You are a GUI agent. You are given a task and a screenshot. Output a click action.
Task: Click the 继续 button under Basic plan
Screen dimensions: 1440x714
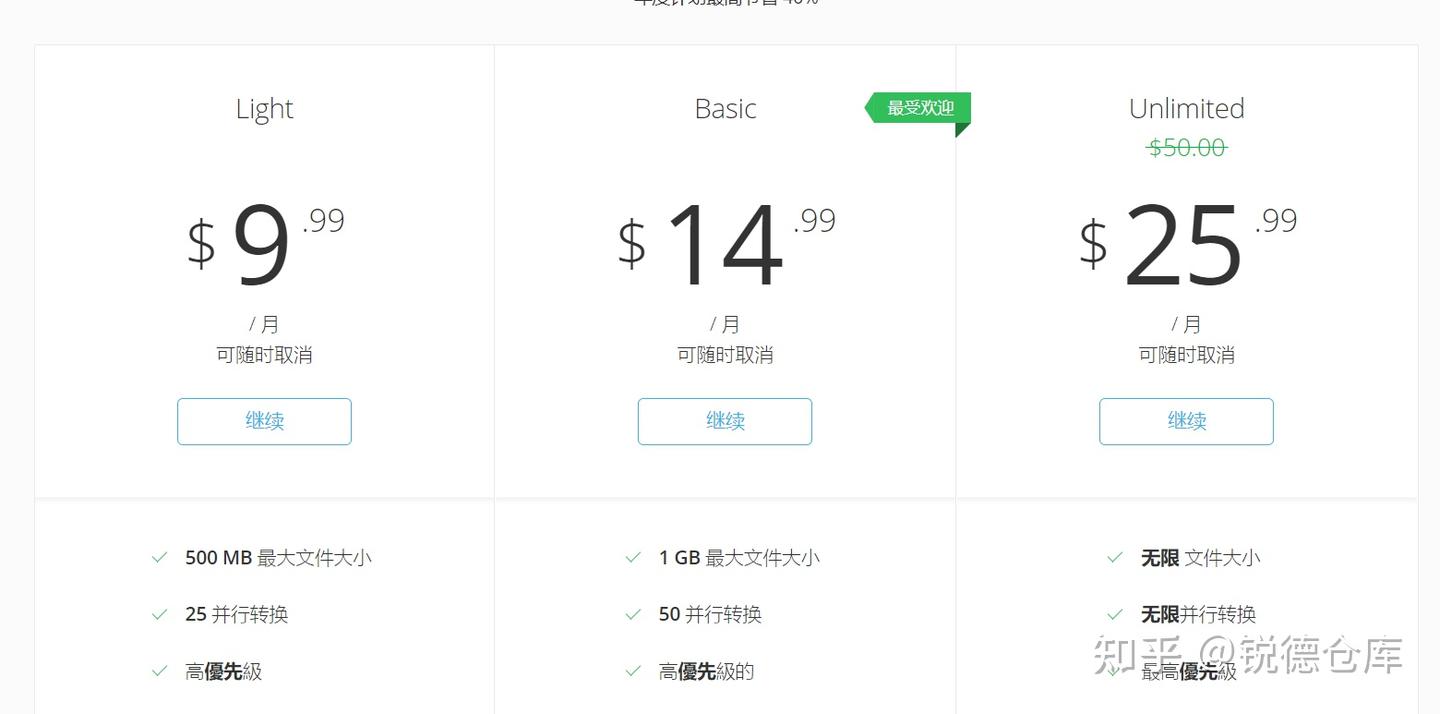click(725, 421)
